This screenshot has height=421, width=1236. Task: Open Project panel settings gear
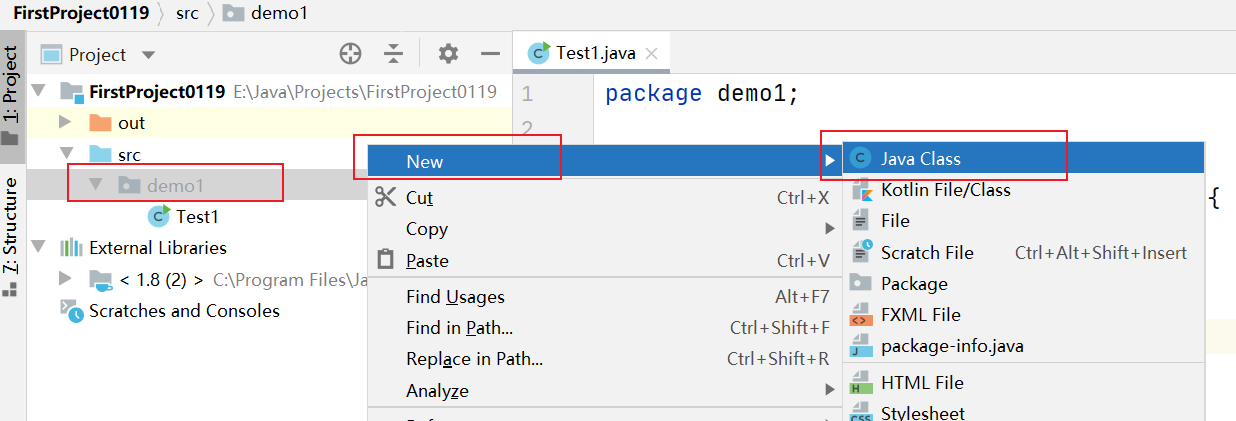(448, 54)
